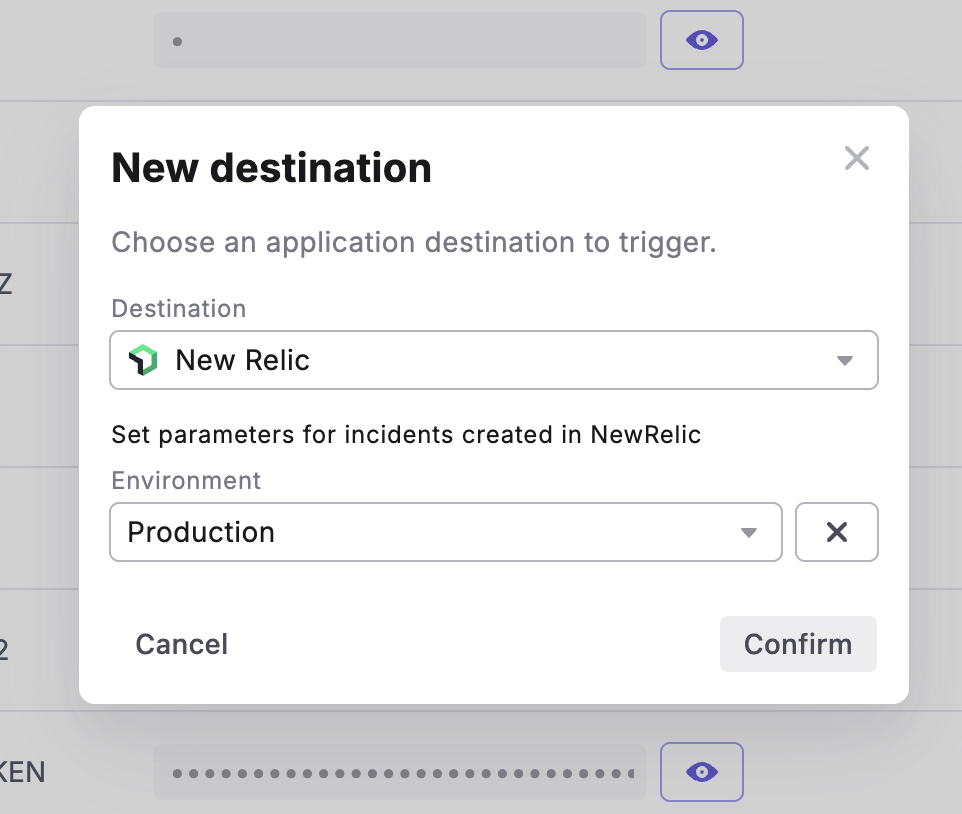The height and width of the screenshot is (814, 962).
Task: Reveal the top masked secret value
Action: [x=701, y=40]
